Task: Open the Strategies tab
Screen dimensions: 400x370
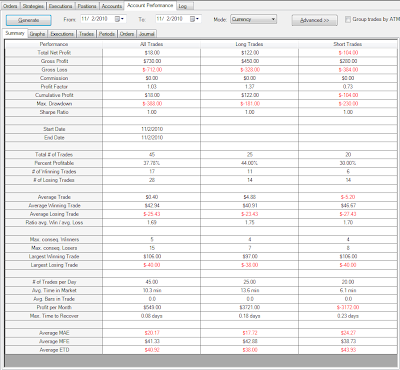Action: point(33,6)
